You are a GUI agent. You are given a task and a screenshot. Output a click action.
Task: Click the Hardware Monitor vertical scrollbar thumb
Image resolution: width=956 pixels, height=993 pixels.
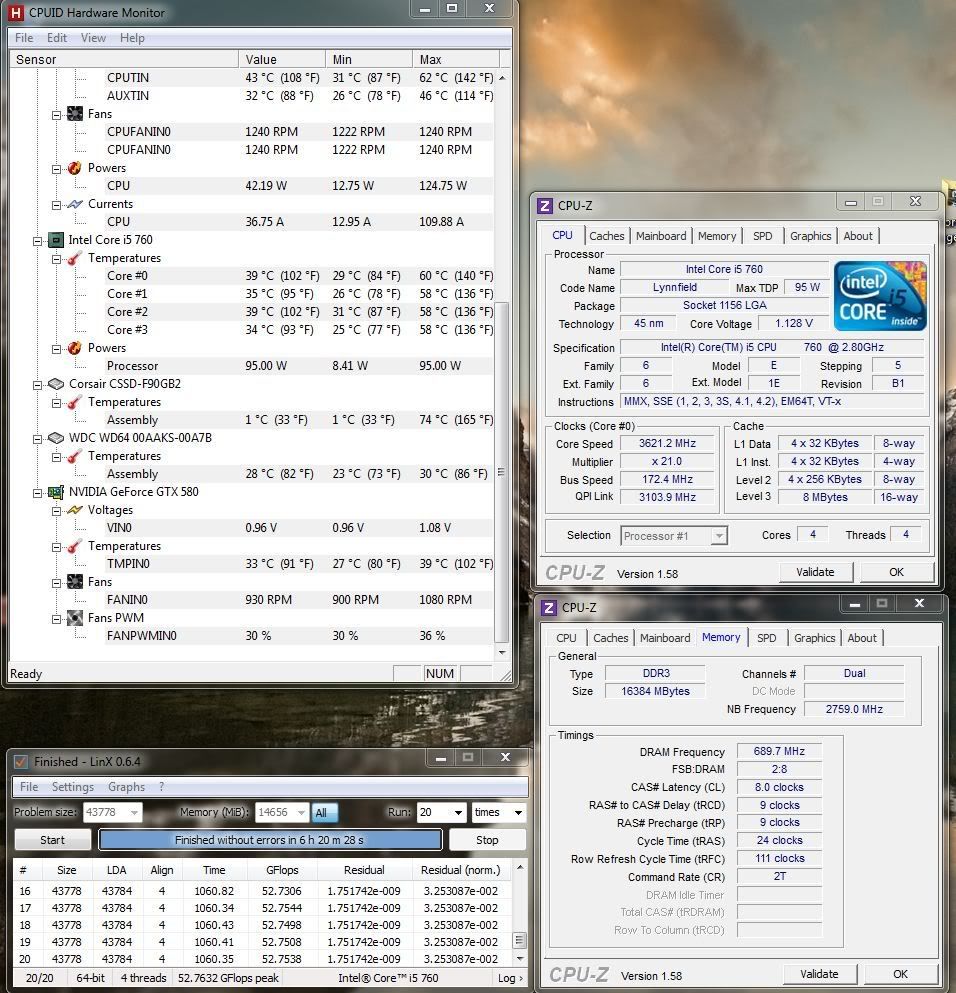pyautogui.click(x=501, y=472)
